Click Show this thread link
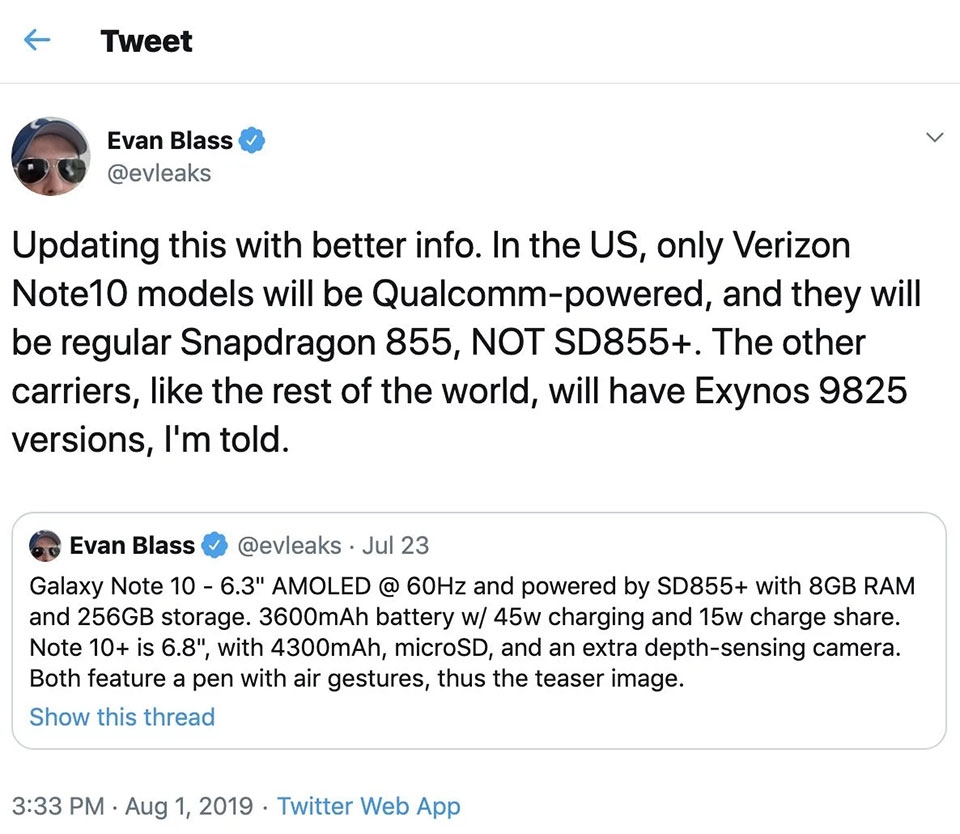960x834 pixels. (x=122, y=716)
